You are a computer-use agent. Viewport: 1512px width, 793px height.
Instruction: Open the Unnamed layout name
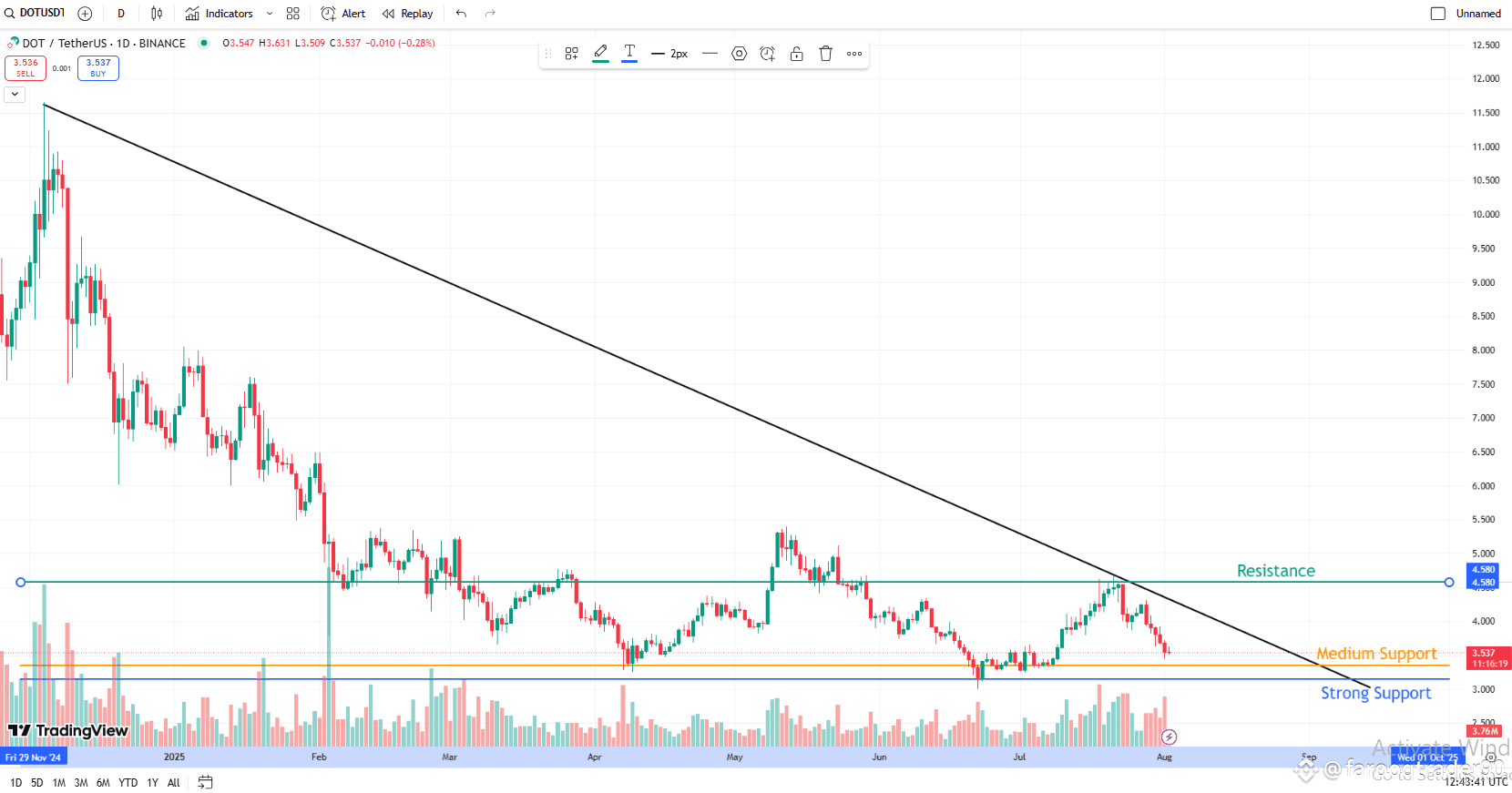[x=1478, y=14]
